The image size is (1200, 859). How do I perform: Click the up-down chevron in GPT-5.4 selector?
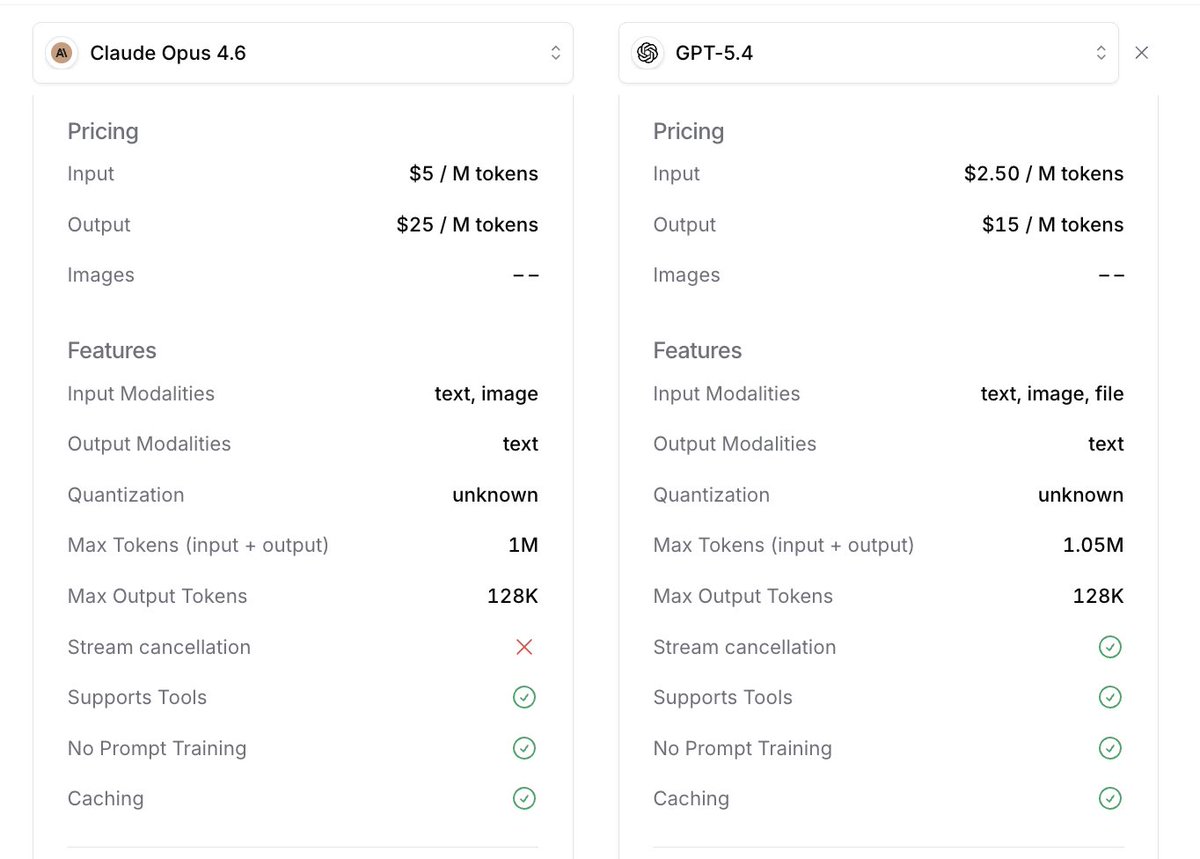tap(1101, 53)
